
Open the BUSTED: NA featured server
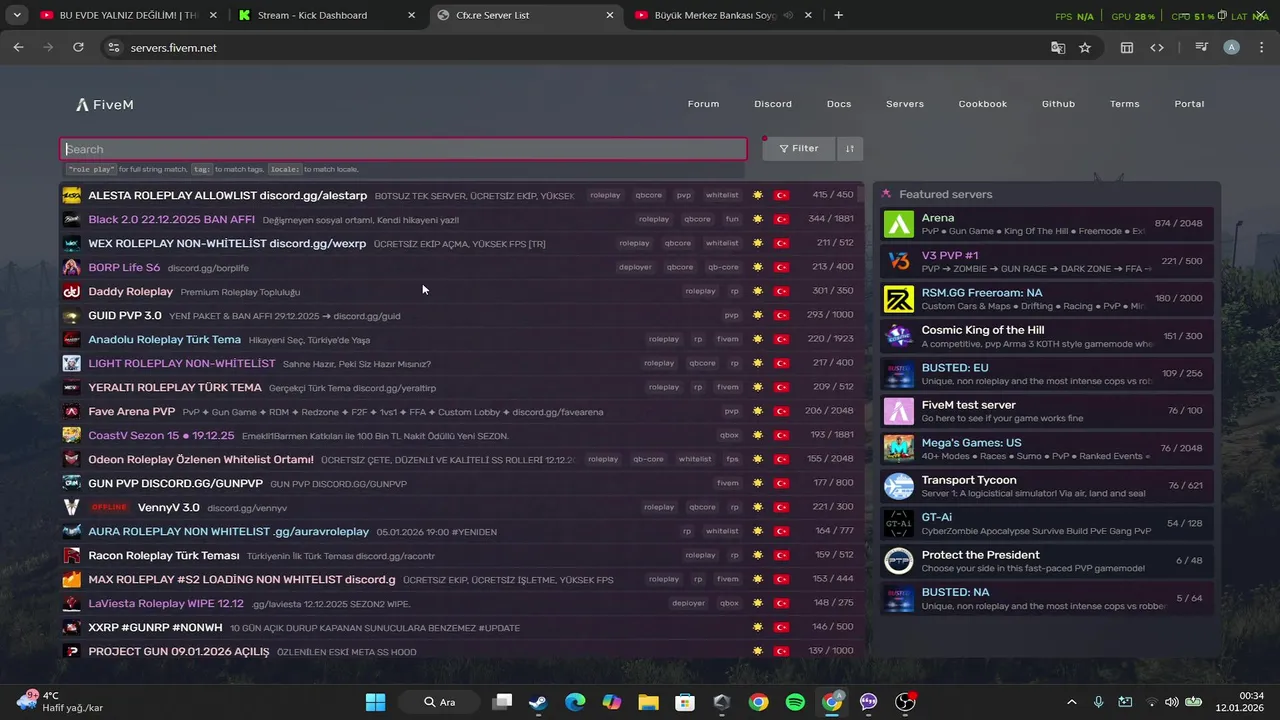tap(1047, 599)
